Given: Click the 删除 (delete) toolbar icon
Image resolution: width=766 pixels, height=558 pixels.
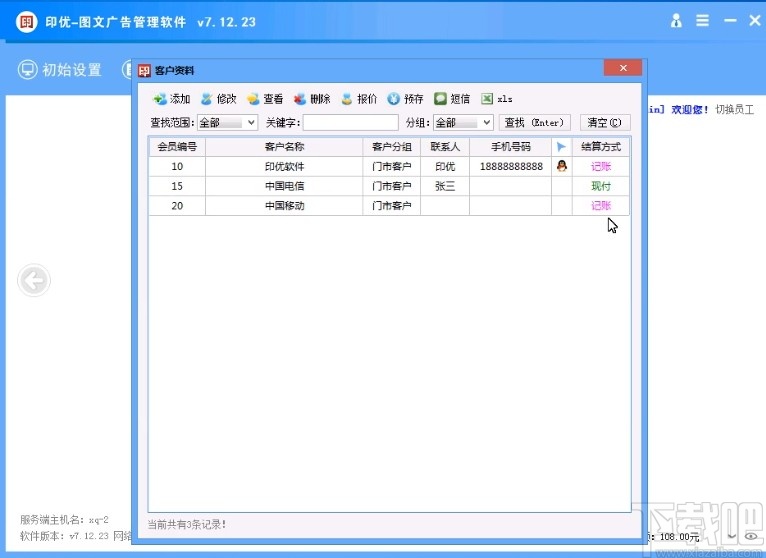Looking at the screenshot, I should (x=299, y=99).
